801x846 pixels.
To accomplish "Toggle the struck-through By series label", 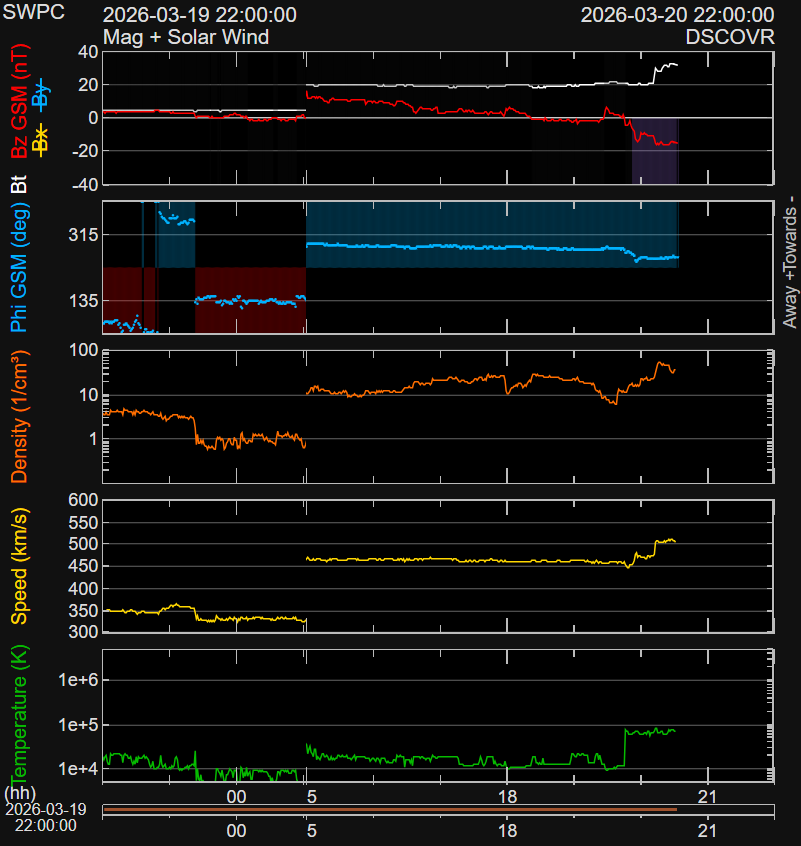I will click(x=41, y=94).
